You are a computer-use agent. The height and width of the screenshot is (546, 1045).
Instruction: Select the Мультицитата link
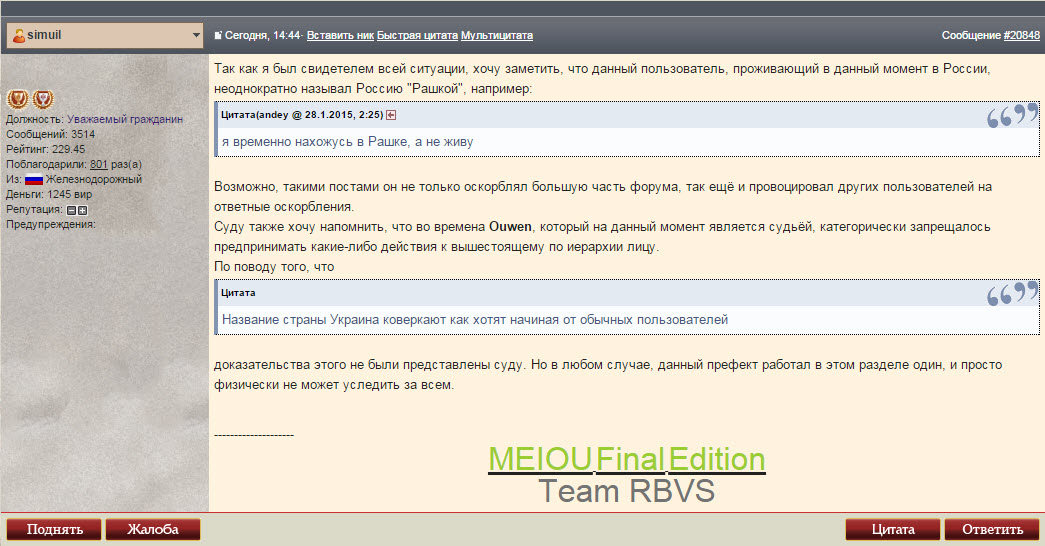[x=496, y=35]
